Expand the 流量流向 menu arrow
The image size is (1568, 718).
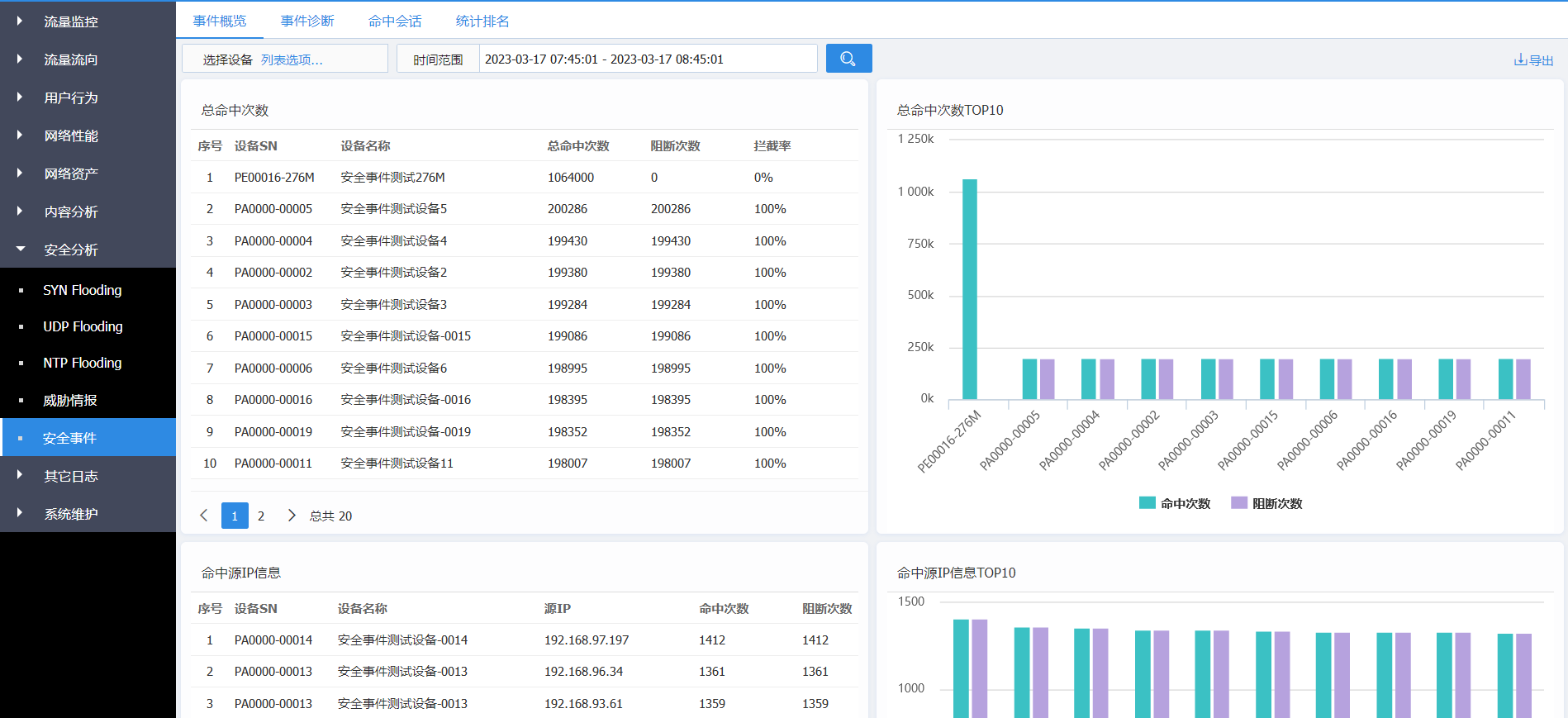[x=20, y=59]
